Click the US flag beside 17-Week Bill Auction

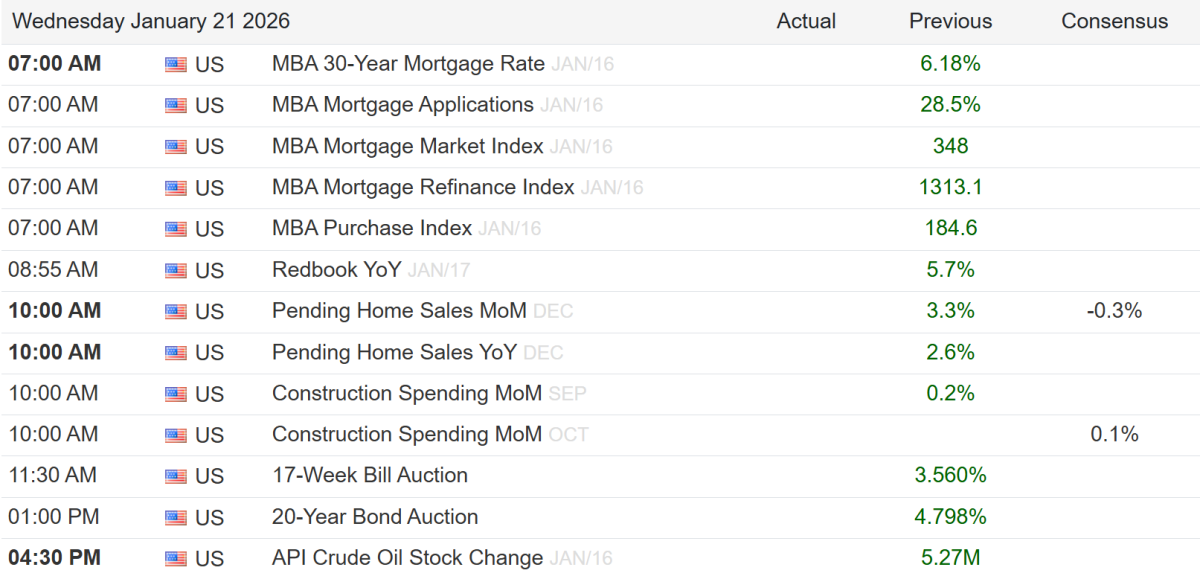click(176, 476)
